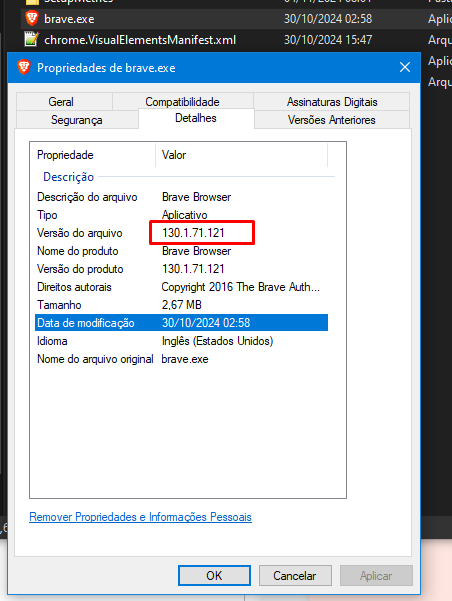Viewport: 452px width, 601px height.
Task: Select the Tamanho row
Action: pyautogui.click(x=181, y=305)
